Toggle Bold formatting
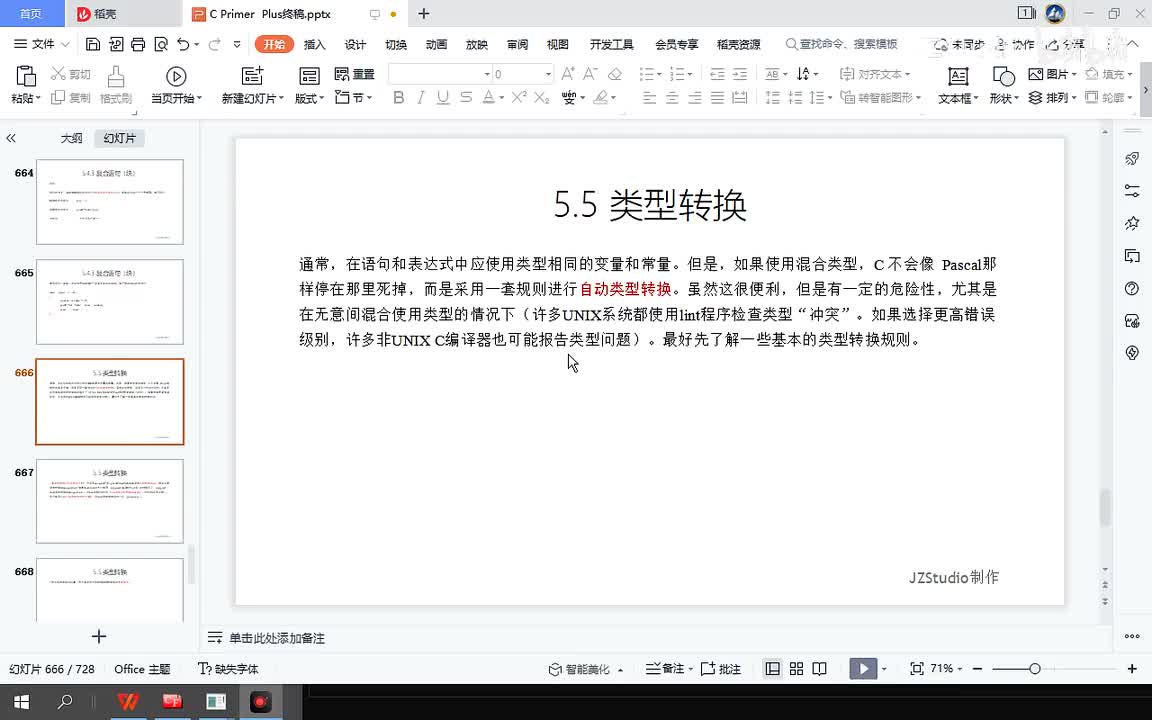The width and height of the screenshot is (1152, 720). pyautogui.click(x=398, y=97)
